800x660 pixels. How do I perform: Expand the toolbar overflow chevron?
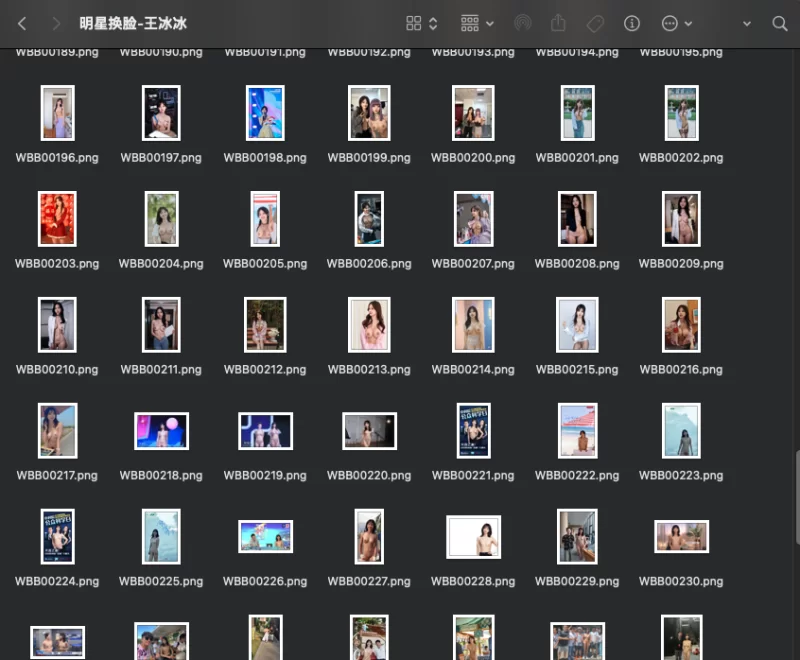[747, 23]
